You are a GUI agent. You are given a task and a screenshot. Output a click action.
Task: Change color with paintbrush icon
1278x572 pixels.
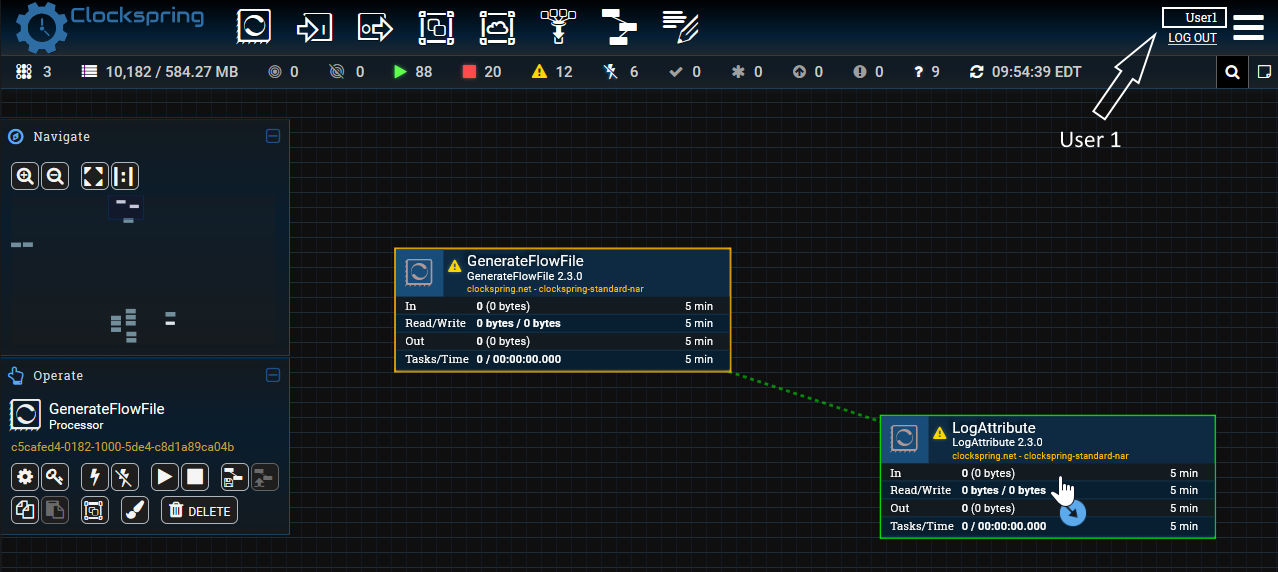point(135,510)
